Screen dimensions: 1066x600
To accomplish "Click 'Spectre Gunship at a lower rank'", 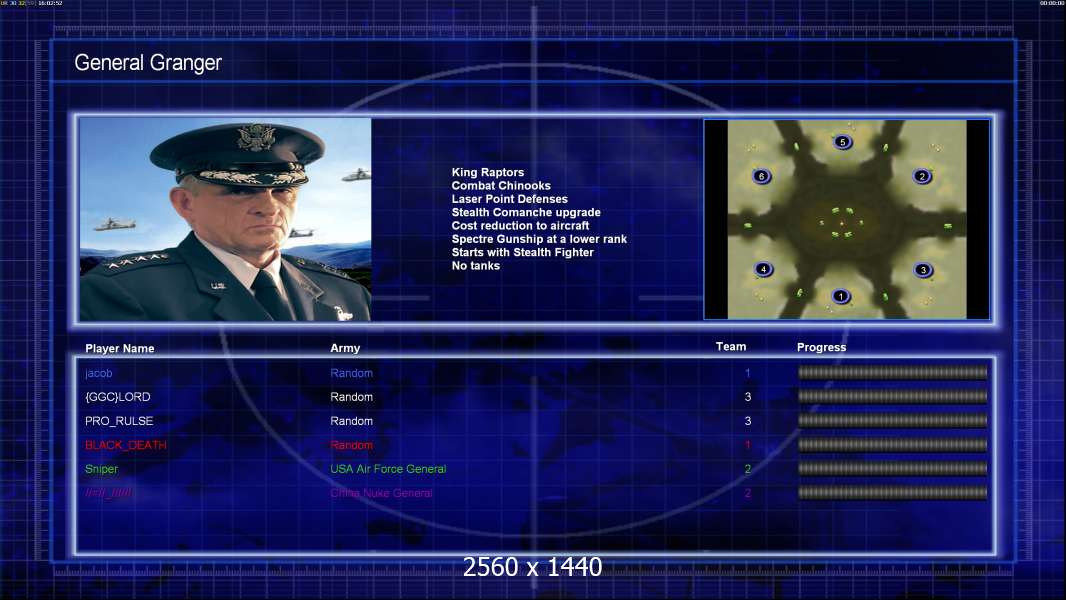I will tap(539, 239).
